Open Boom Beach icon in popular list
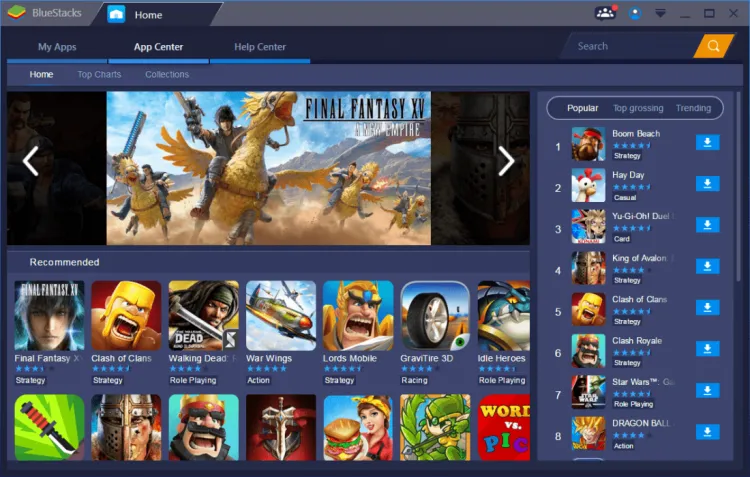 (x=588, y=144)
